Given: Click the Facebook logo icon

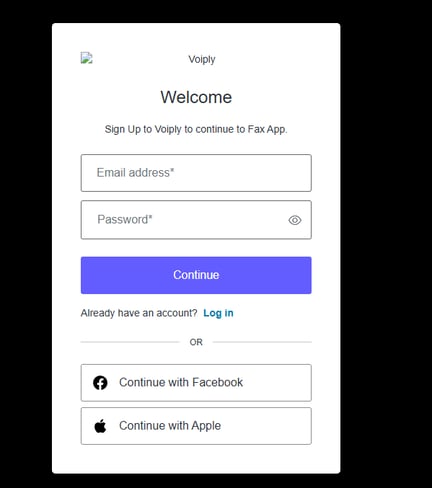Looking at the screenshot, I should point(100,383).
